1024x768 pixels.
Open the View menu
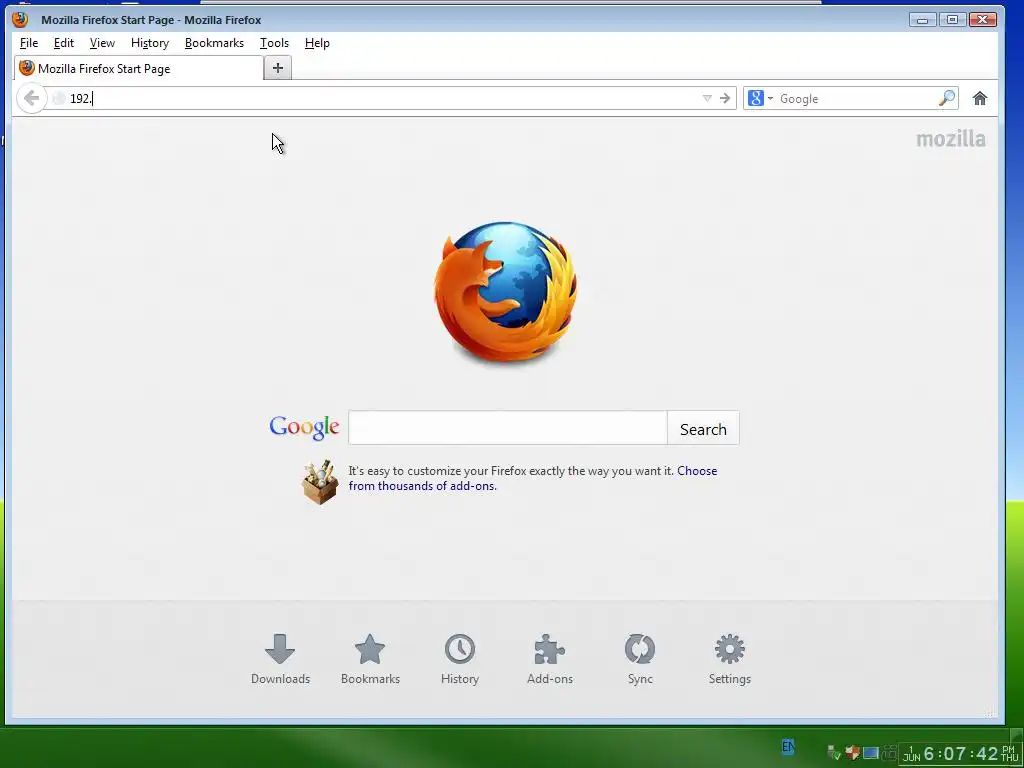[102, 43]
